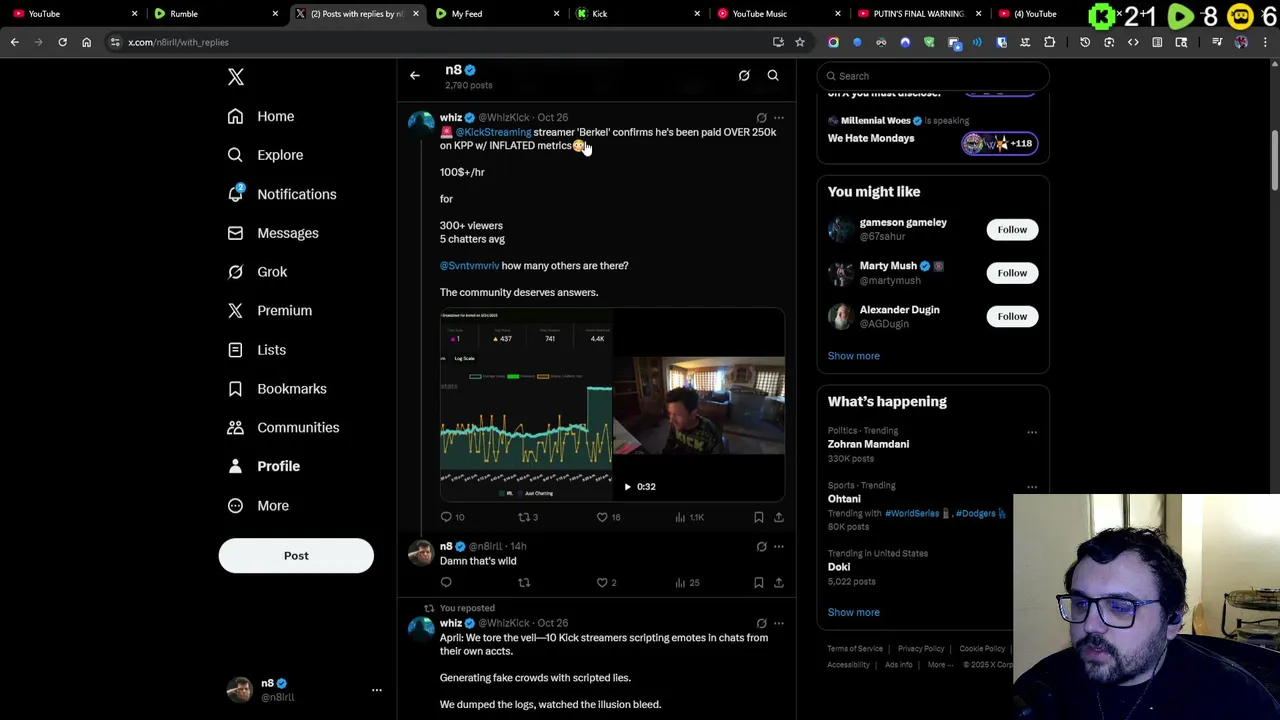Screen dimensions: 1280x720
Task: Open the whiz profile avatar on Berkel post
Action: (x=421, y=124)
